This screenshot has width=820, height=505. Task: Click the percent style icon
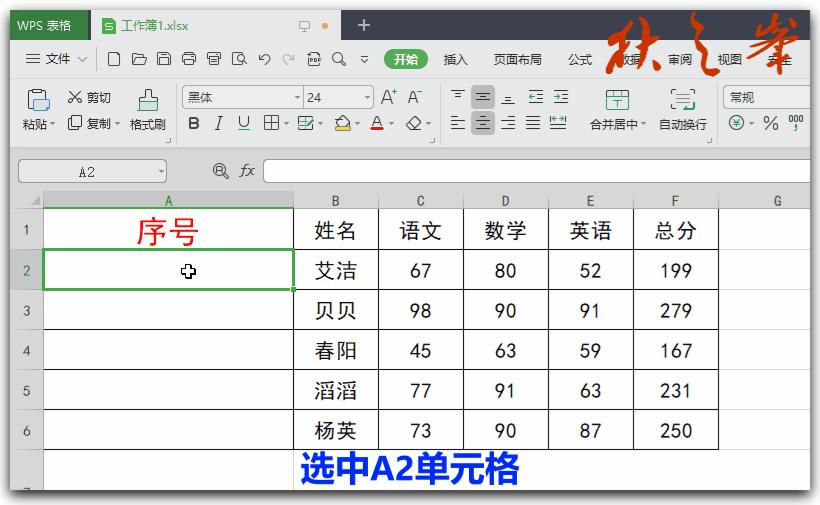click(770, 123)
